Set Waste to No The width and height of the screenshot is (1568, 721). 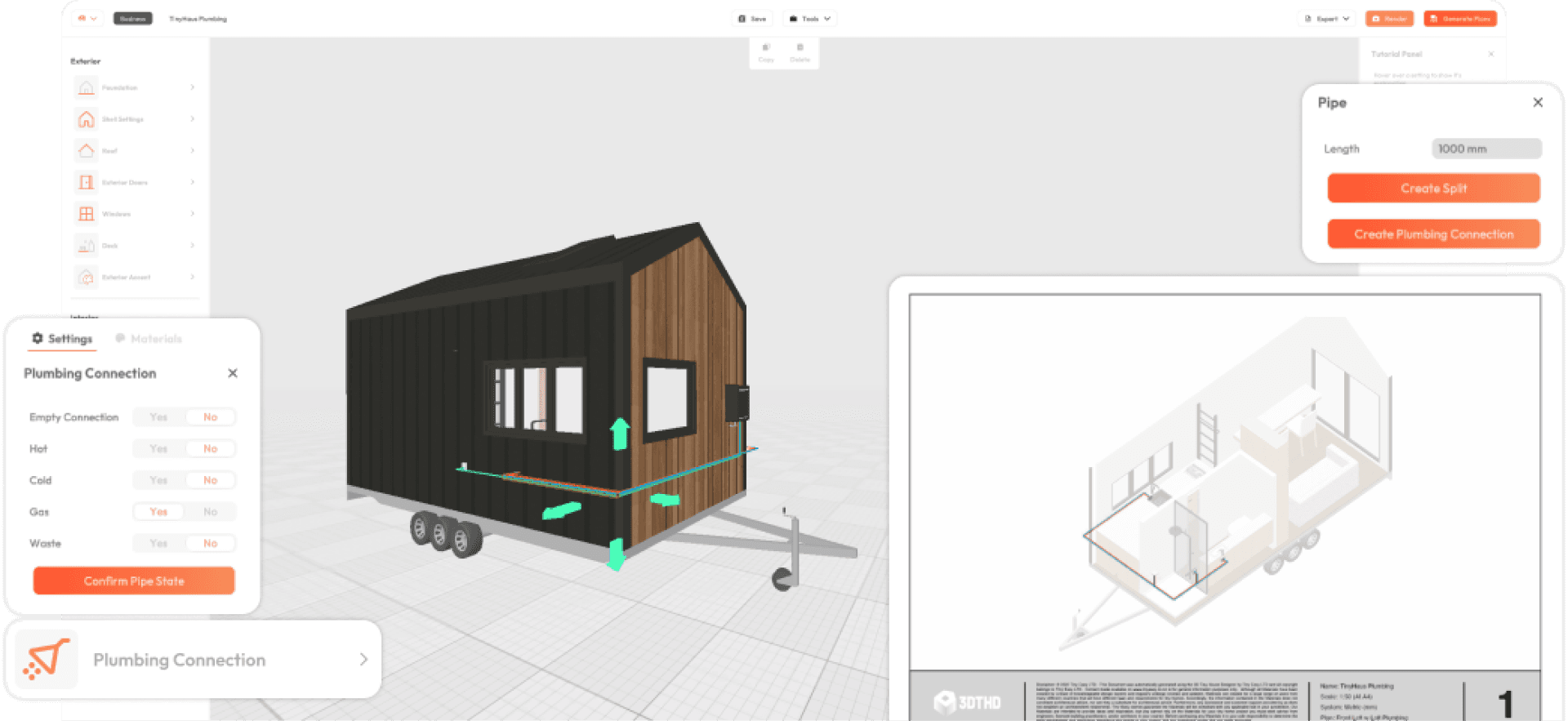(x=210, y=544)
